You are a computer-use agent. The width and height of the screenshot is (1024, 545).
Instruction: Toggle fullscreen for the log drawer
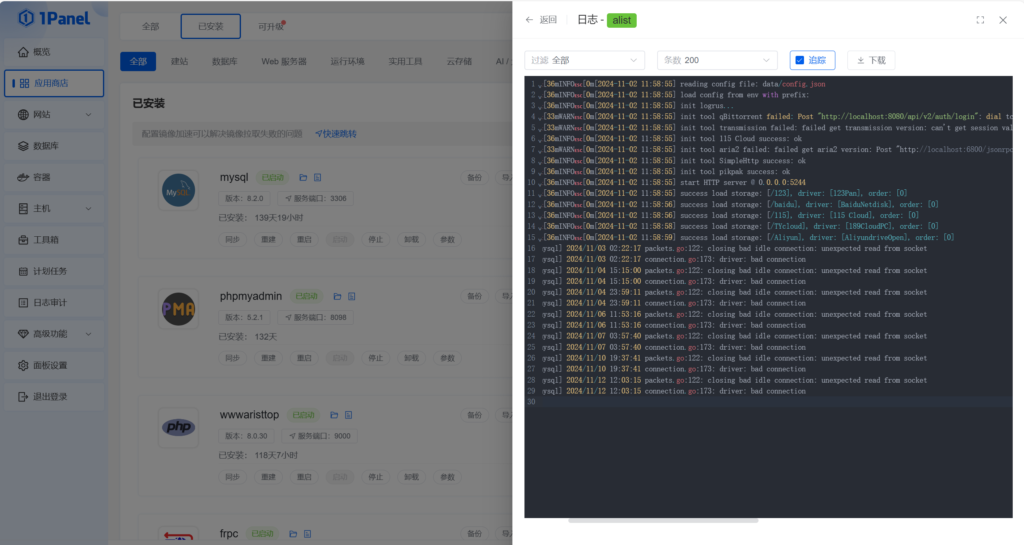980,20
